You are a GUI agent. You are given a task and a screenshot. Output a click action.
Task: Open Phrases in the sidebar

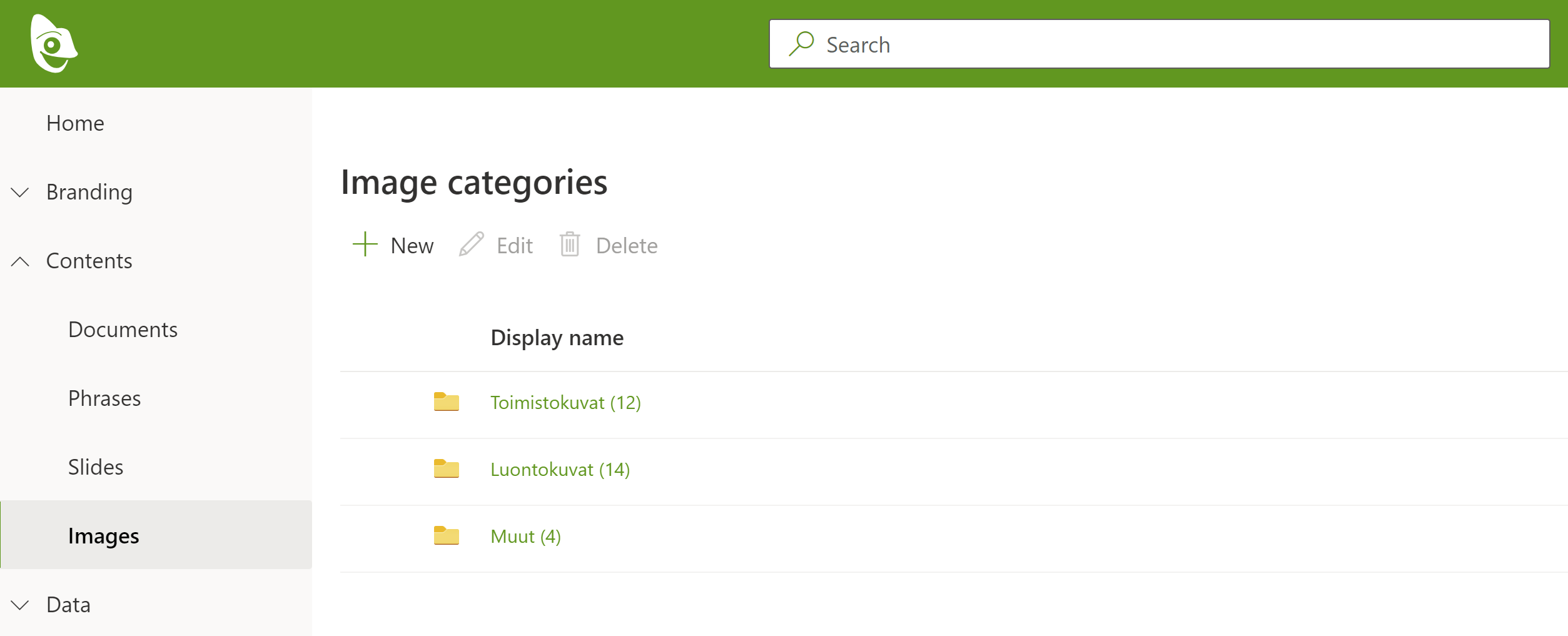click(x=104, y=398)
